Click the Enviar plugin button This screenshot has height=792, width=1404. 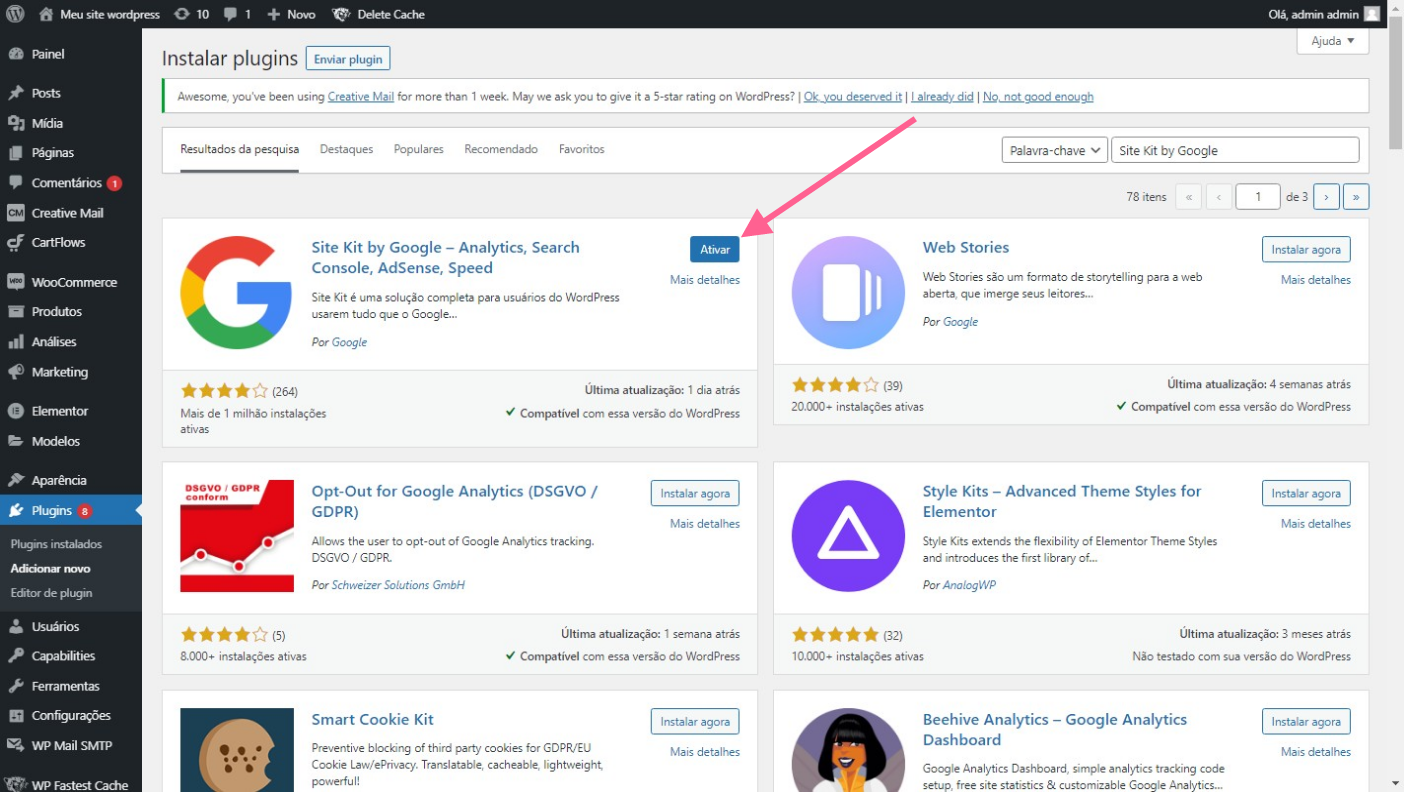point(348,59)
